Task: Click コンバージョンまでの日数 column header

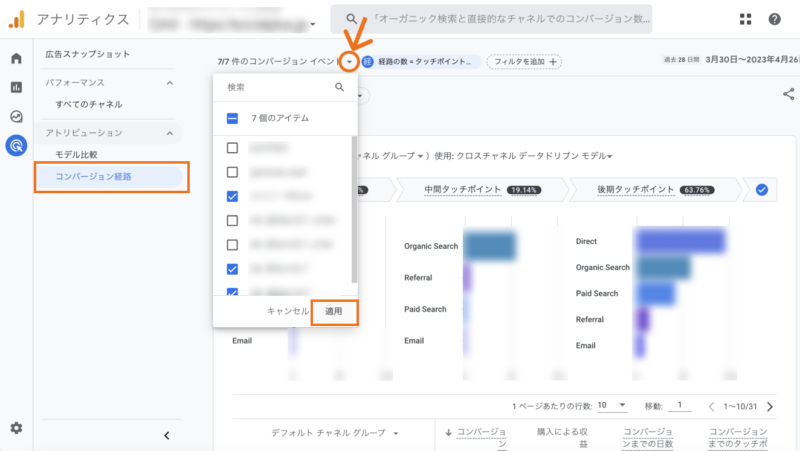Action: 647,438
